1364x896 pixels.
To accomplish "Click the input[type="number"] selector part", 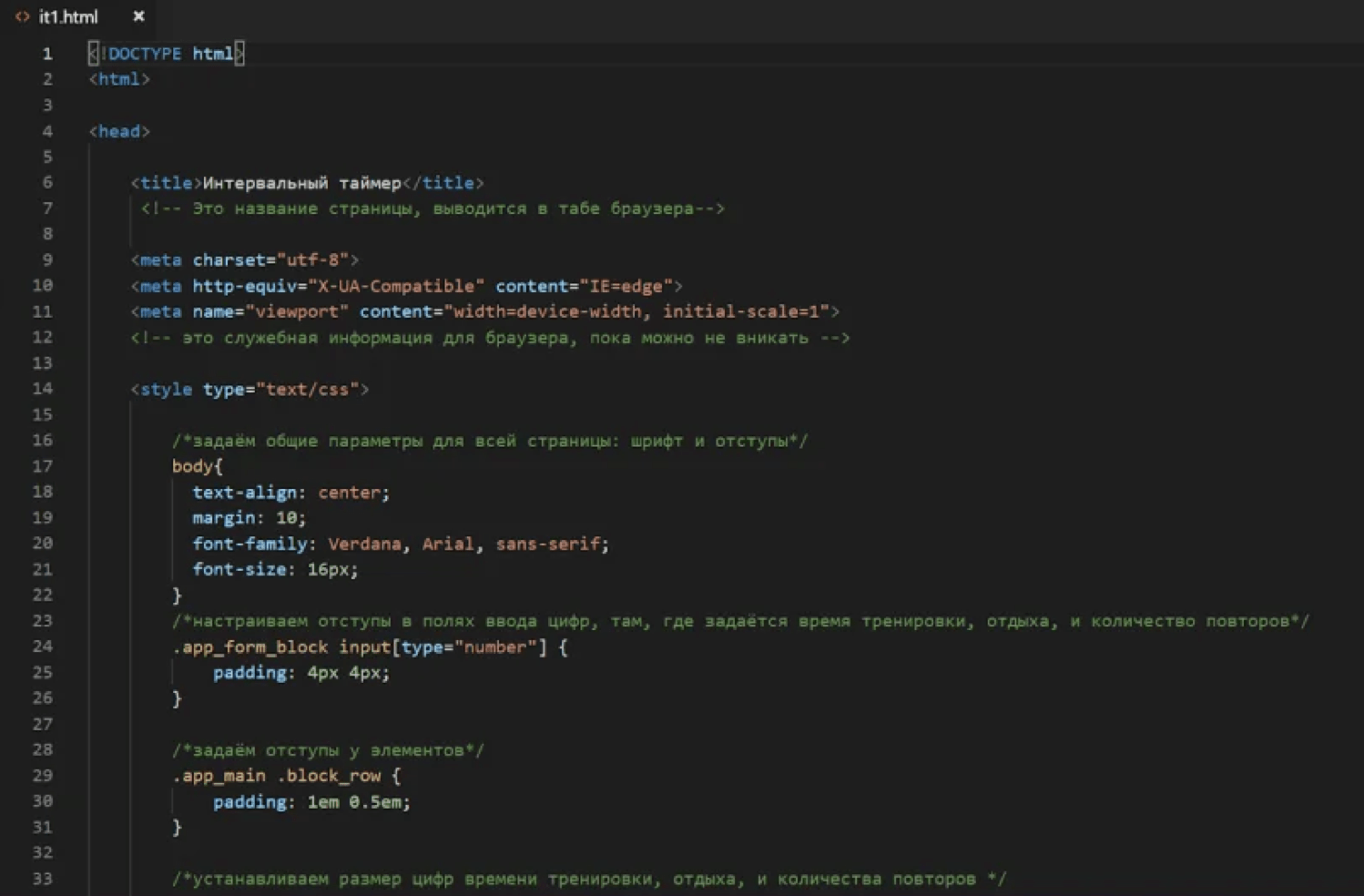I will [443, 647].
